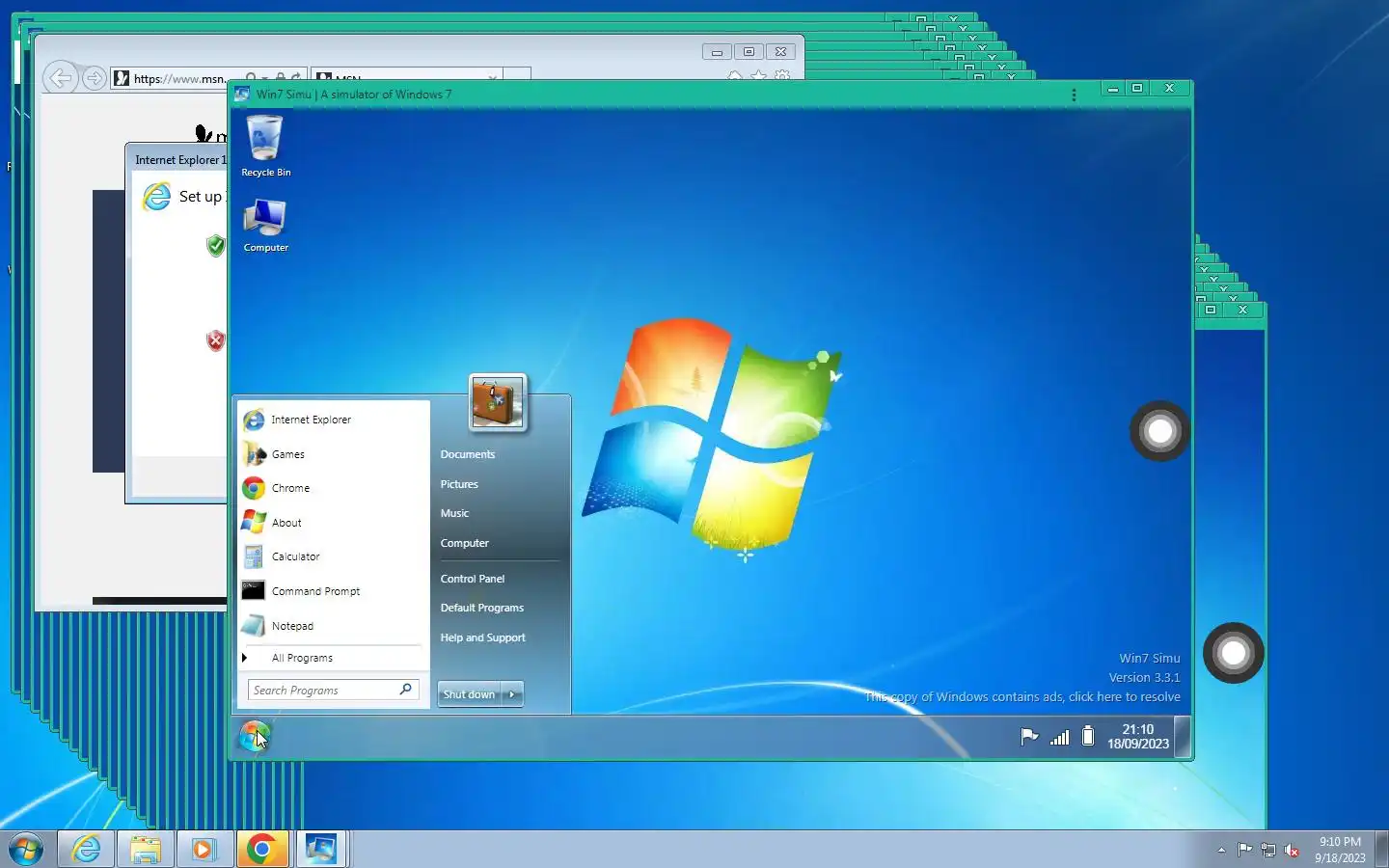Click Forward button in Internet Explorer window
The width and height of the screenshot is (1389, 868).
94,78
